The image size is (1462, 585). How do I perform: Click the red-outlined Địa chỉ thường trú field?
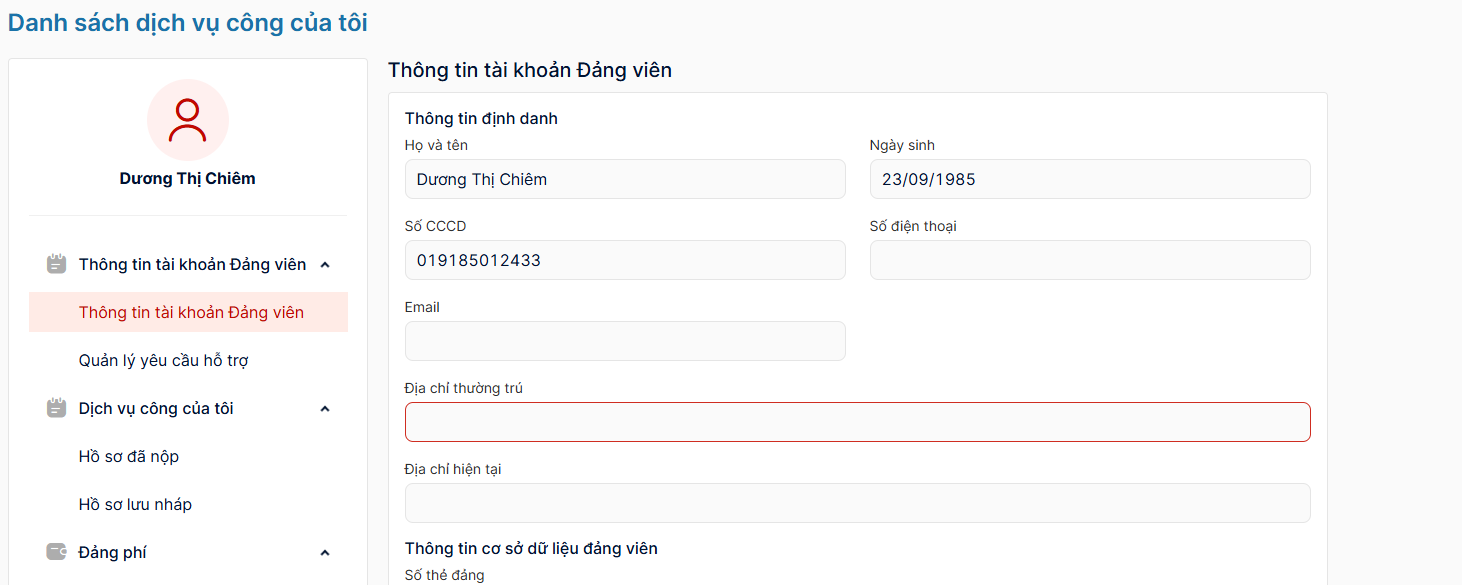pos(858,422)
